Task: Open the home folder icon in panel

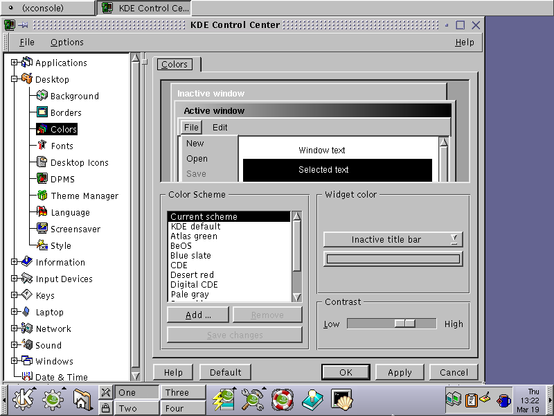Action: (x=83, y=400)
